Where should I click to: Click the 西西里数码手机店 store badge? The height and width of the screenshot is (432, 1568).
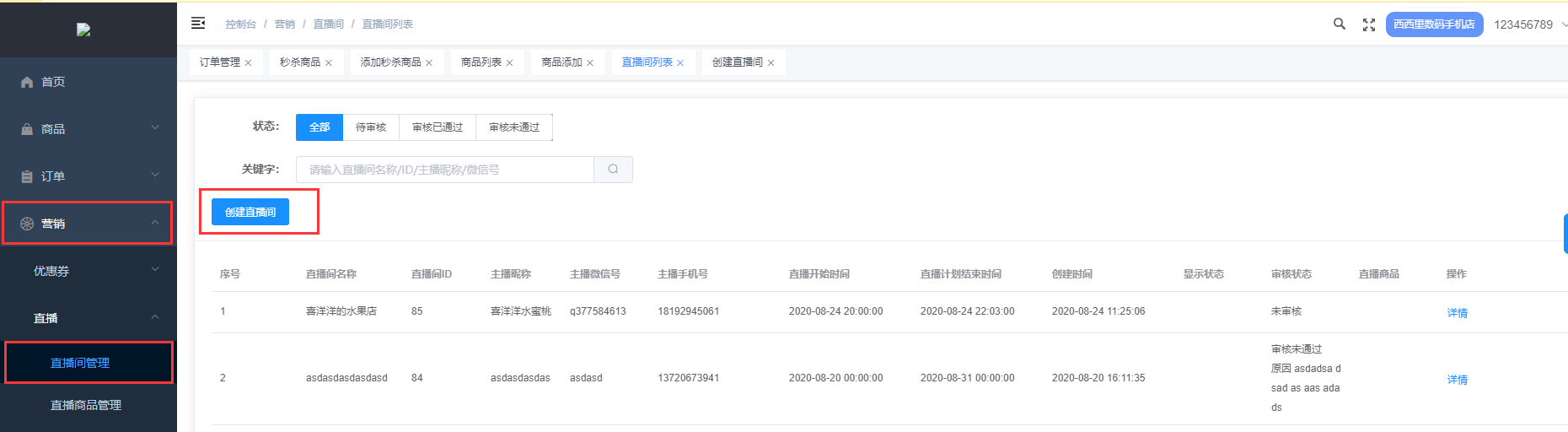pos(1434,24)
